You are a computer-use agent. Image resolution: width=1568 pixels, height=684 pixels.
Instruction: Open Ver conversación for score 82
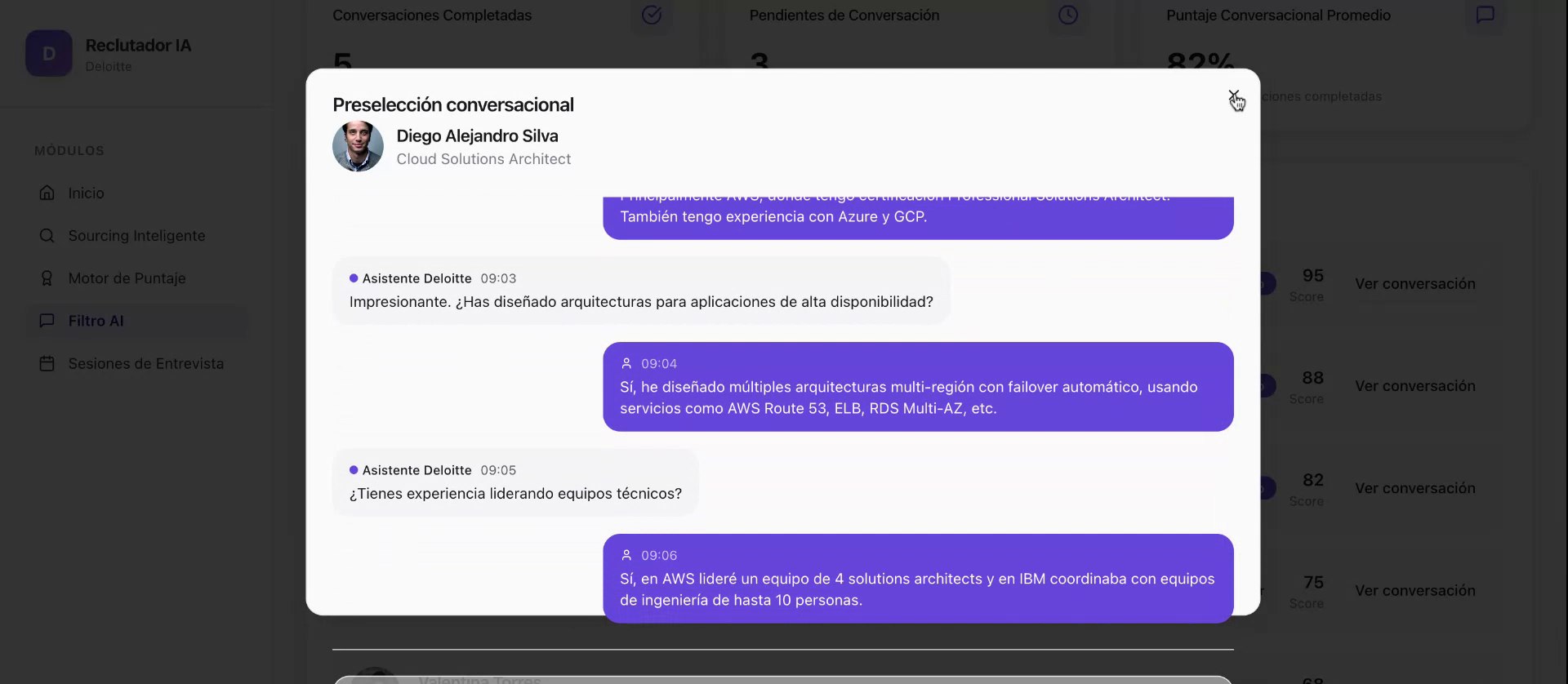pos(1415,488)
